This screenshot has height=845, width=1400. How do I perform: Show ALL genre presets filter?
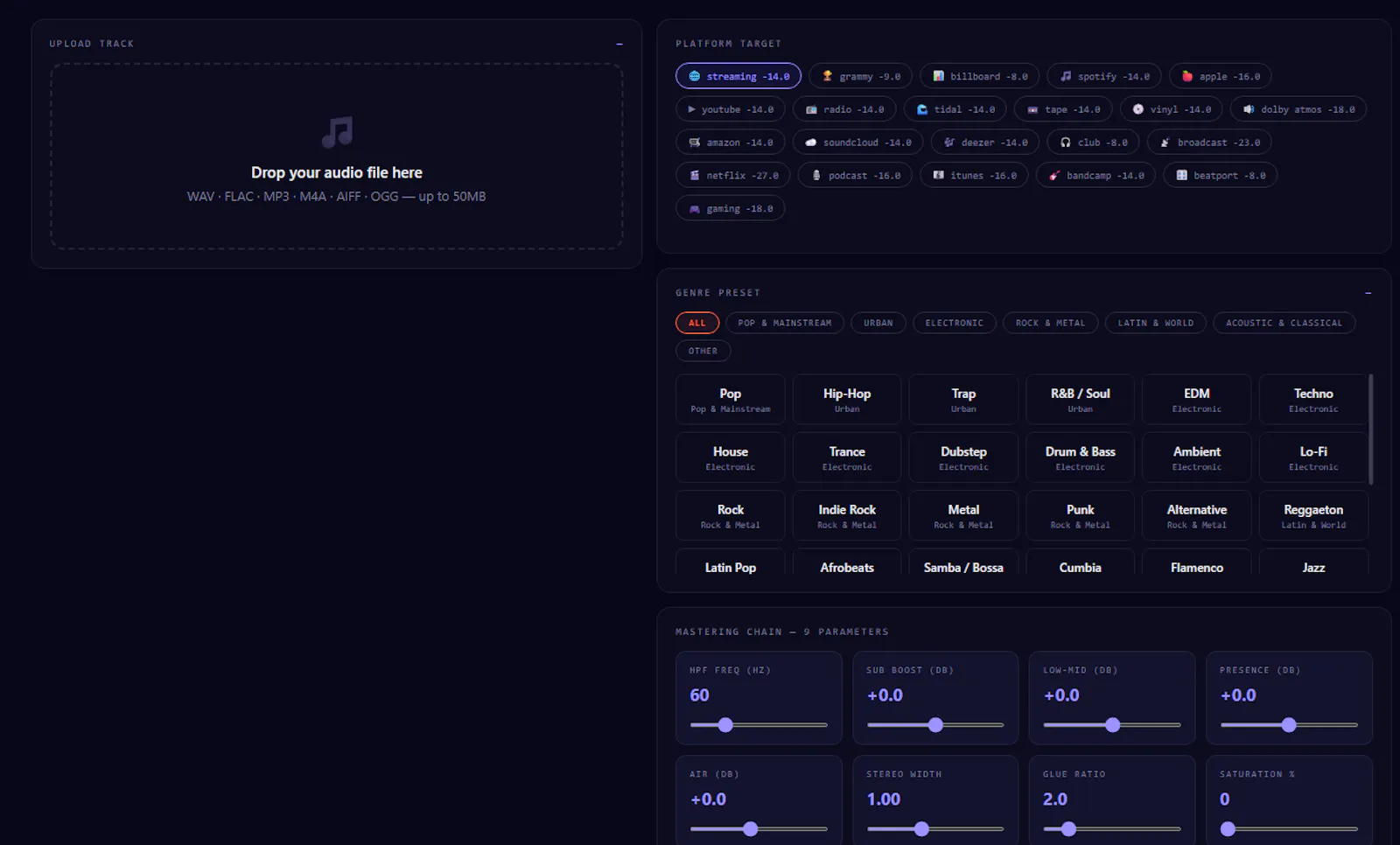(697, 323)
